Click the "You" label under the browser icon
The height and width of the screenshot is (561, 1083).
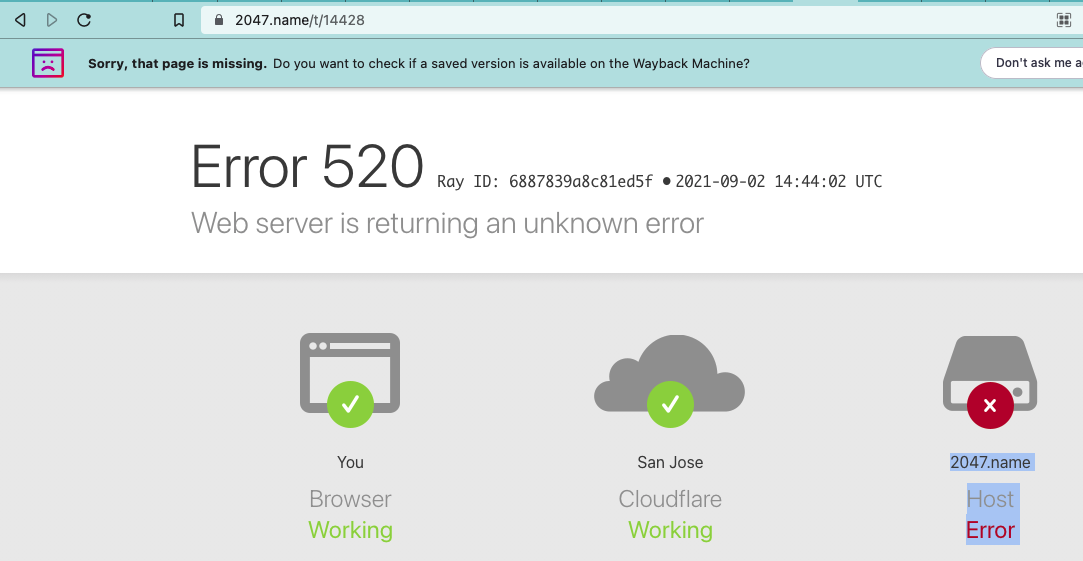(x=350, y=462)
